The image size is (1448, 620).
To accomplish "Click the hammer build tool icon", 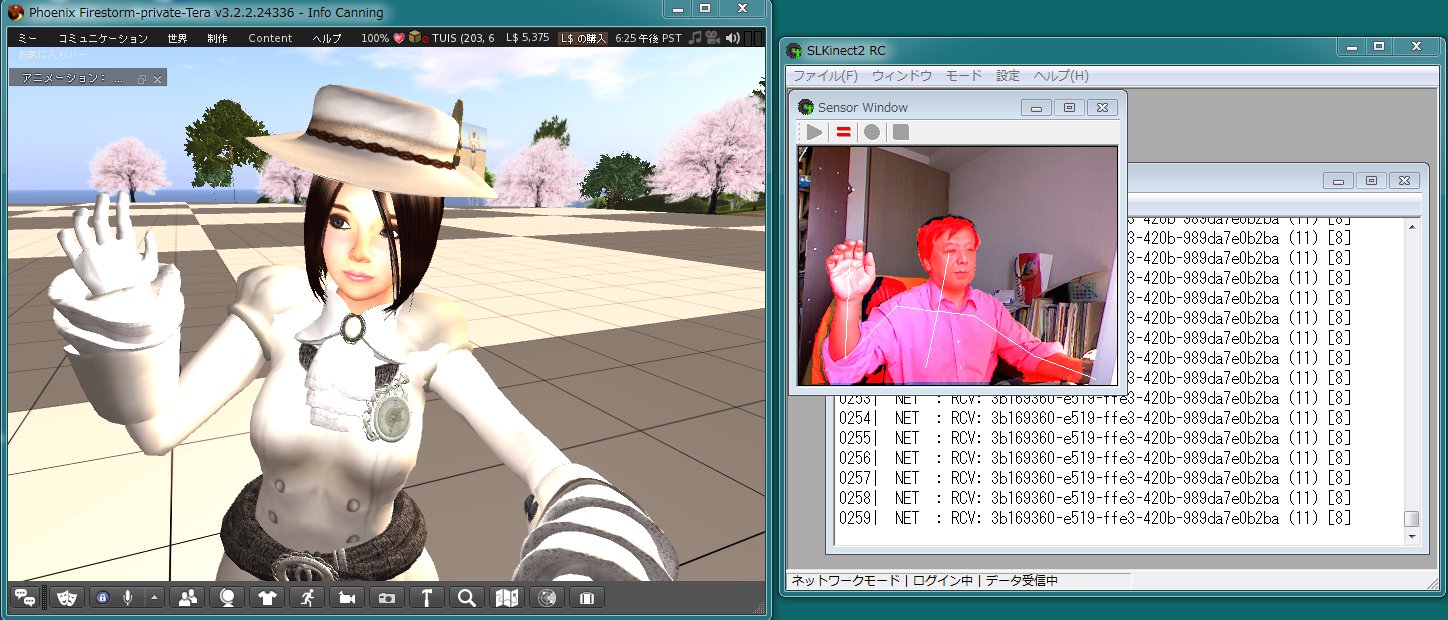I will tap(426, 597).
